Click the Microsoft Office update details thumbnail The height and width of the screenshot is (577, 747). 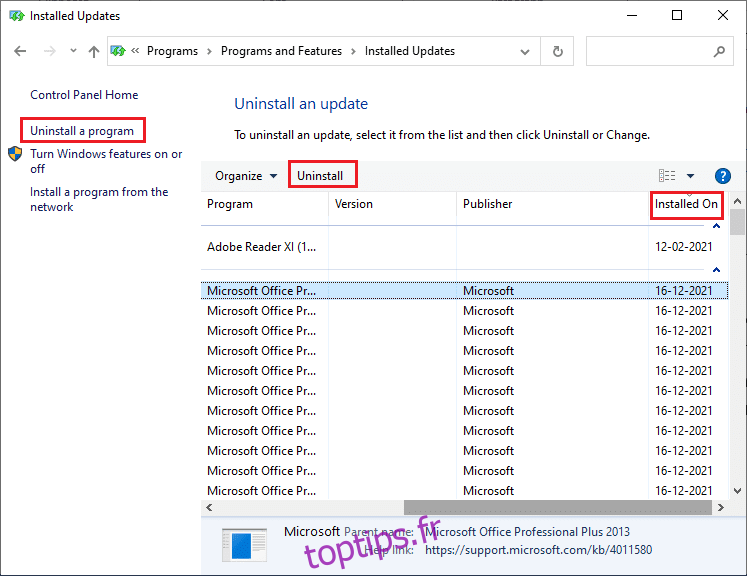click(241, 544)
